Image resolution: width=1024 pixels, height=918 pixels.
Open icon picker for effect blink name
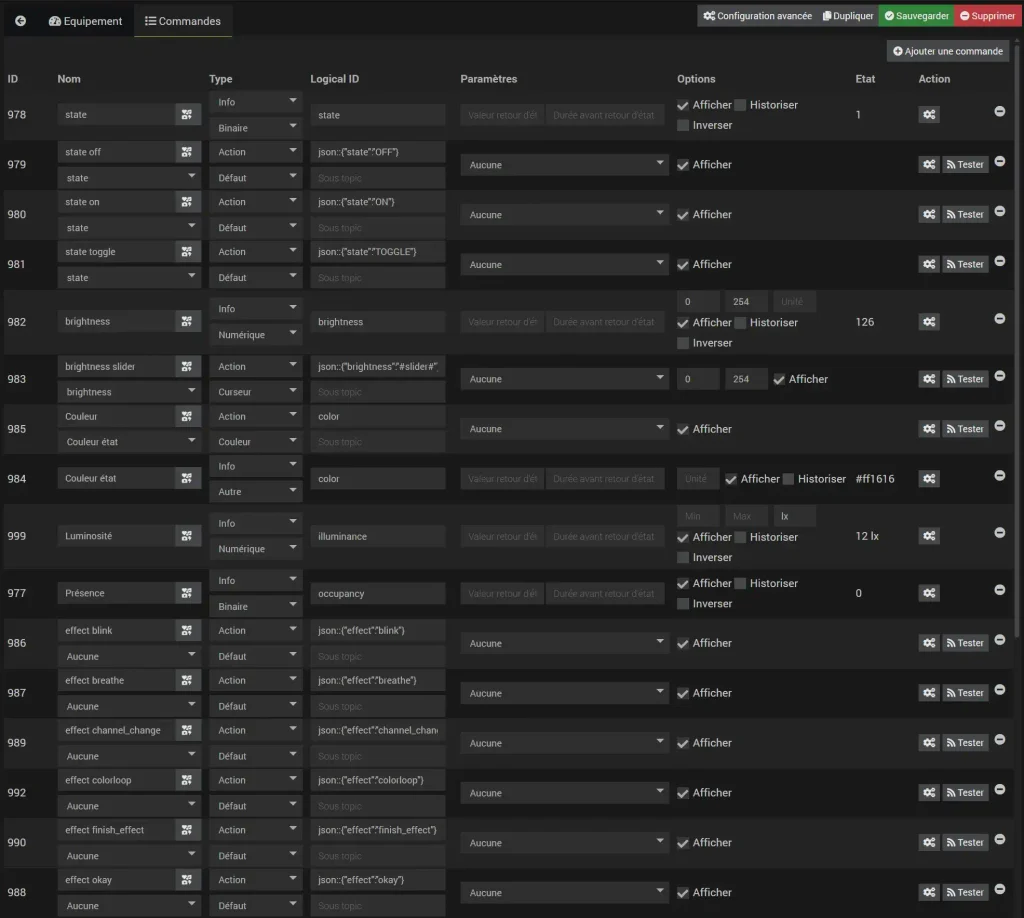(187, 630)
